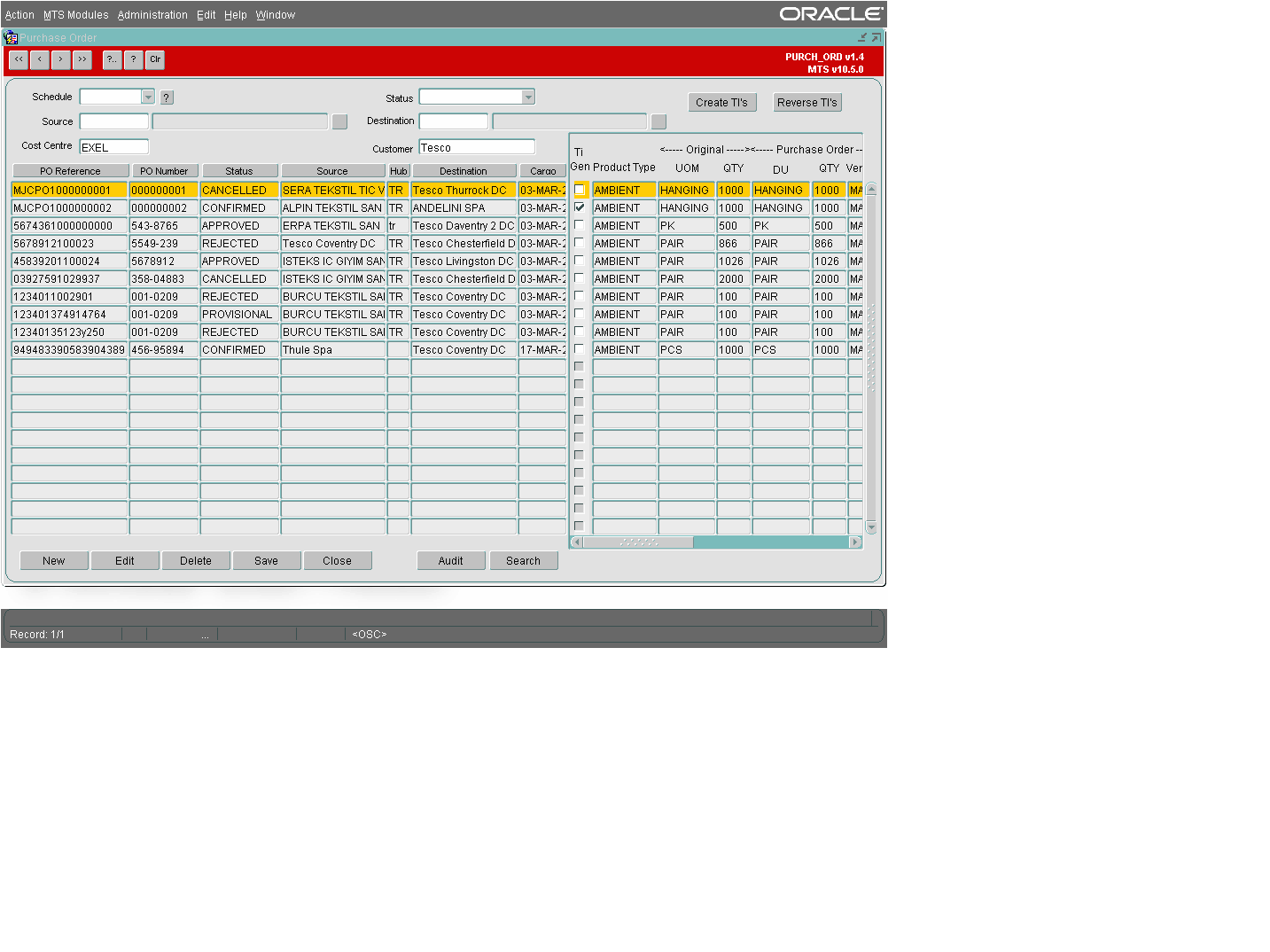1270x952 pixels.
Task: Click the left arrow of horizontal scrollbar
Action: pyautogui.click(x=577, y=542)
